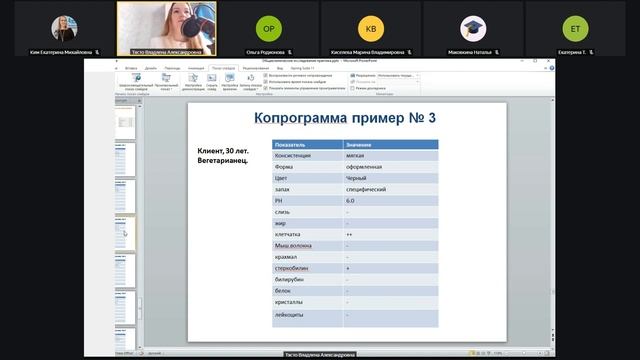This screenshot has height=360, width=640.
Task: Select the second slide thumbnail in panel
Action: pos(125,160)
